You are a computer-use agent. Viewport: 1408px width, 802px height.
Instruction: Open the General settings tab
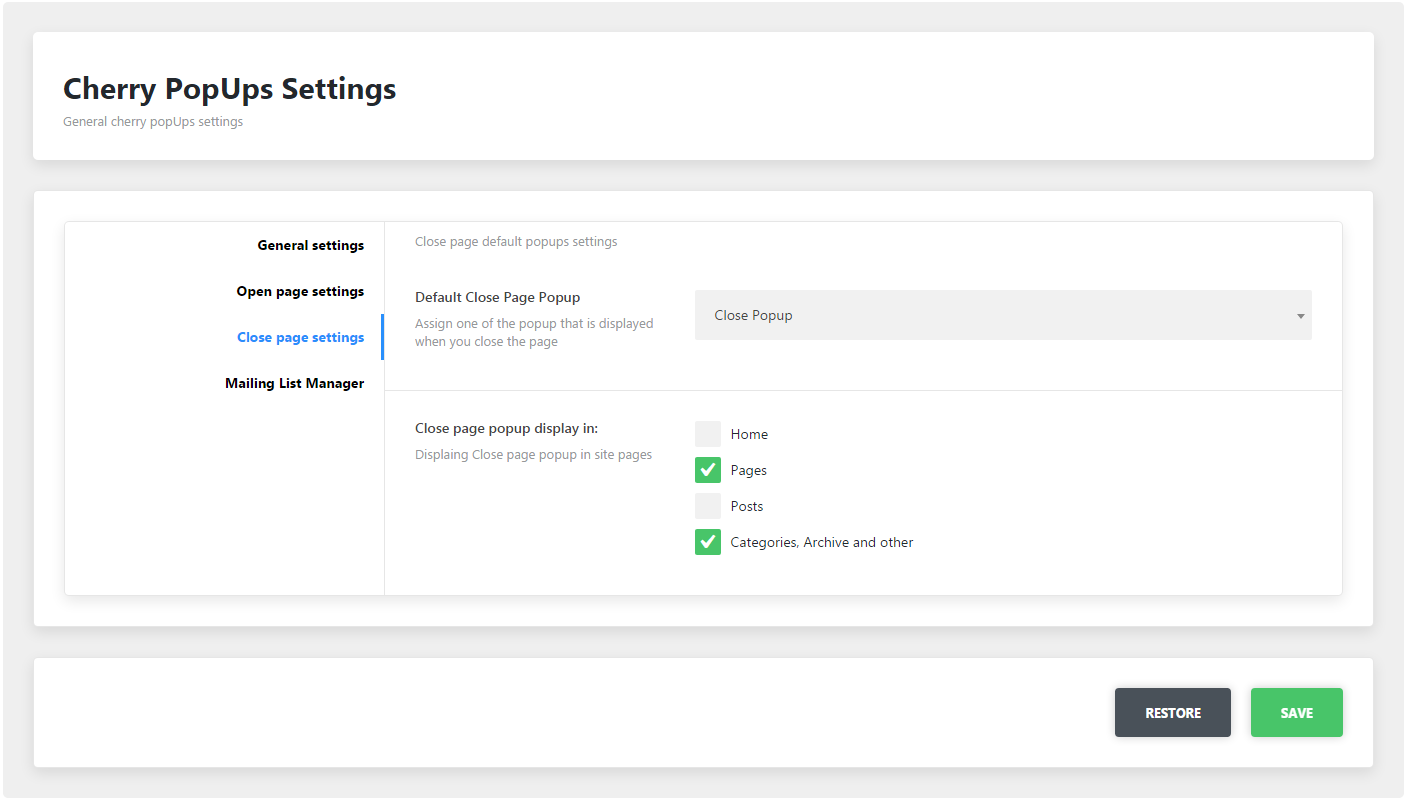coord(310,245)
